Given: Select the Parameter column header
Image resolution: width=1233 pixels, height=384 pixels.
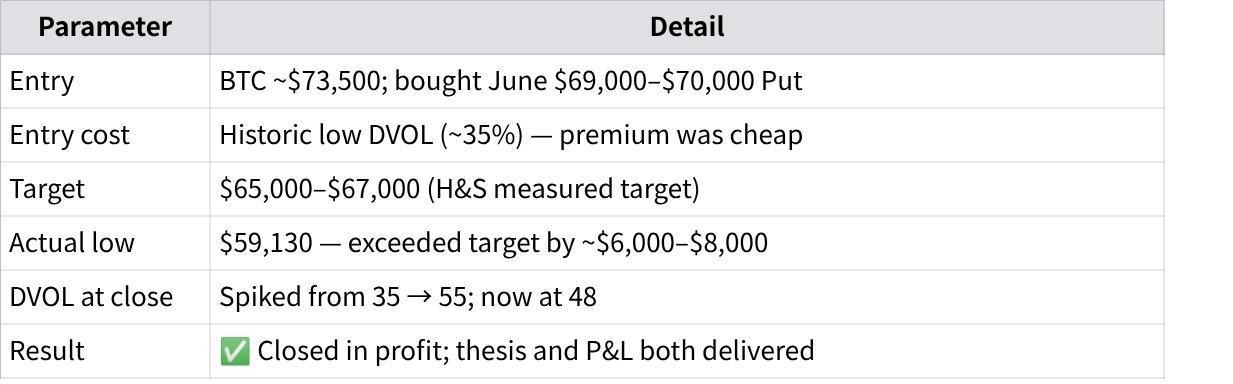Looking at the screenshot, I should coord(105,27).
